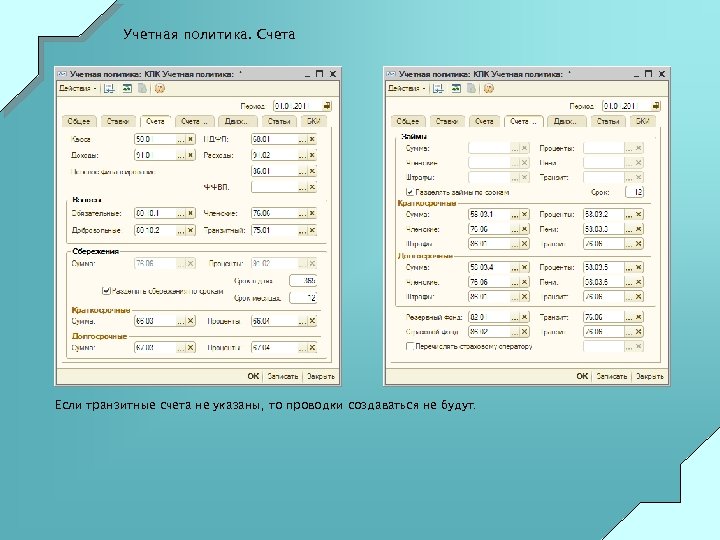720x540 pixels.
Task: Switch to Общее tab in Касса window
Action: [x=79, y=121]
